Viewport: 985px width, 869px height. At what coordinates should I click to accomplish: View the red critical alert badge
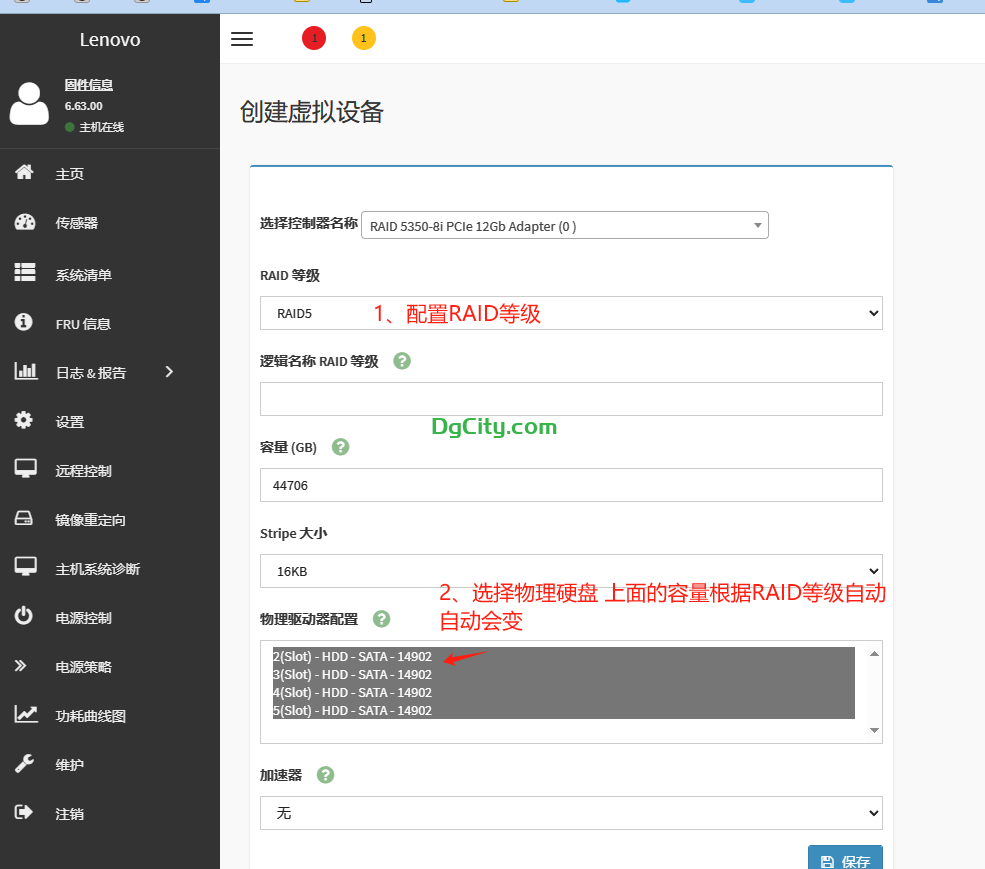tap(314, 37)
